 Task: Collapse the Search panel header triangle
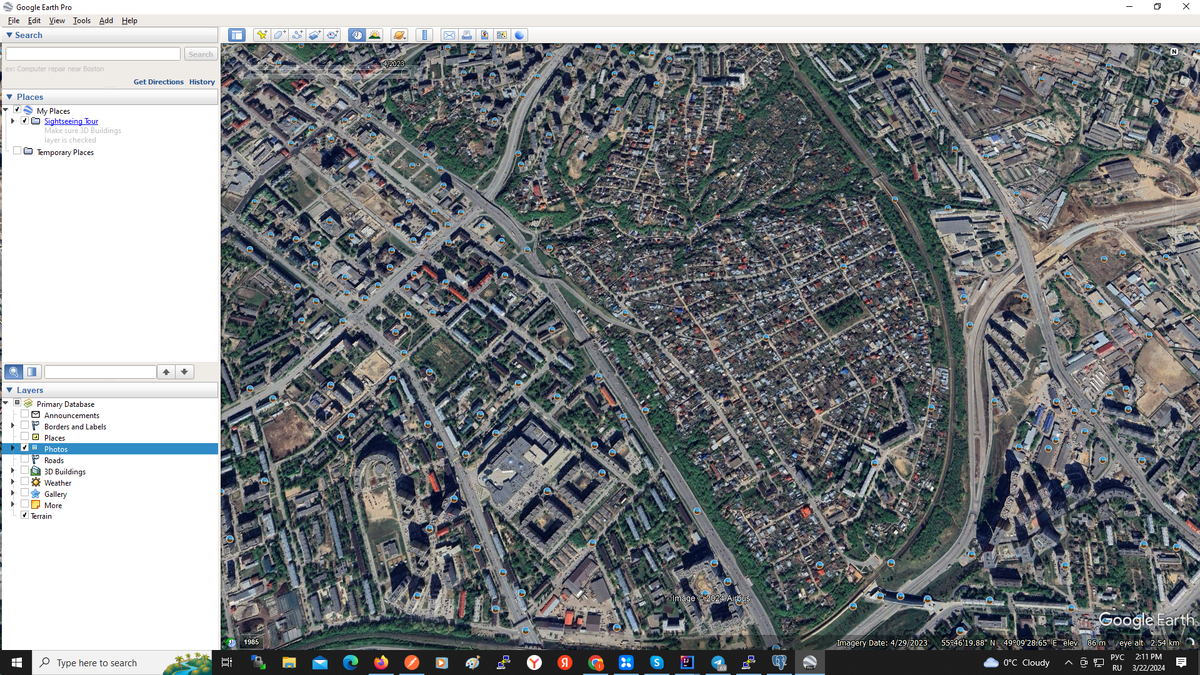tap(9, 35)
